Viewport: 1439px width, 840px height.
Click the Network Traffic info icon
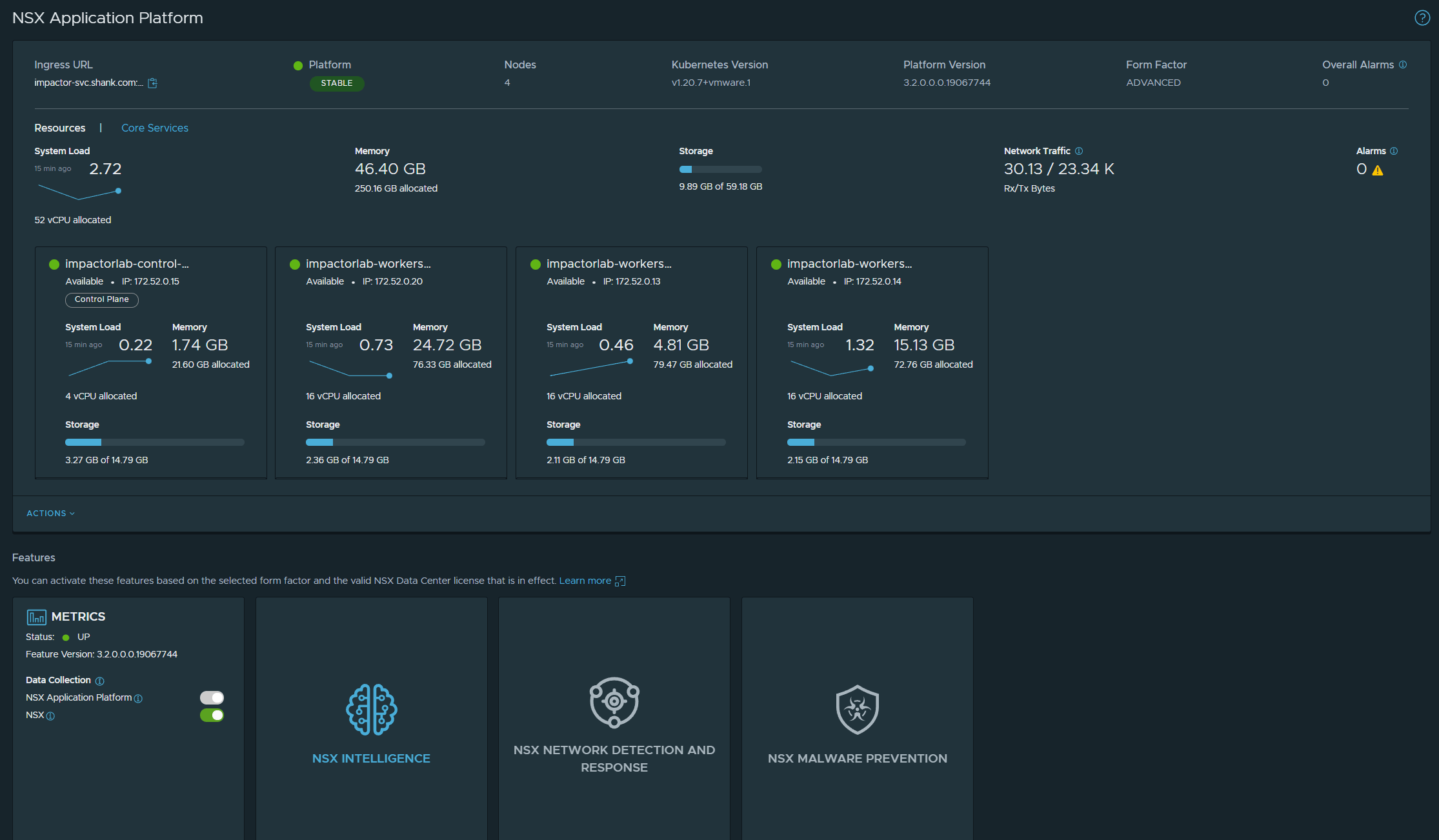(x=1079, y=151)
